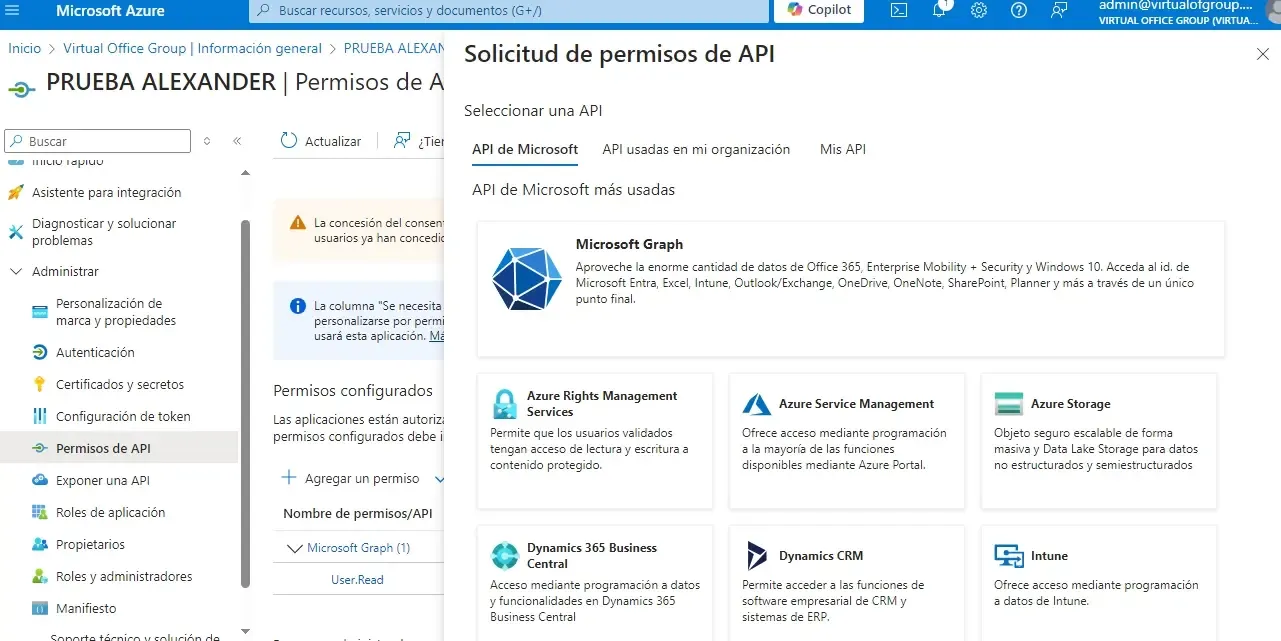Click Agregar un permiso button

pos(350,479)
